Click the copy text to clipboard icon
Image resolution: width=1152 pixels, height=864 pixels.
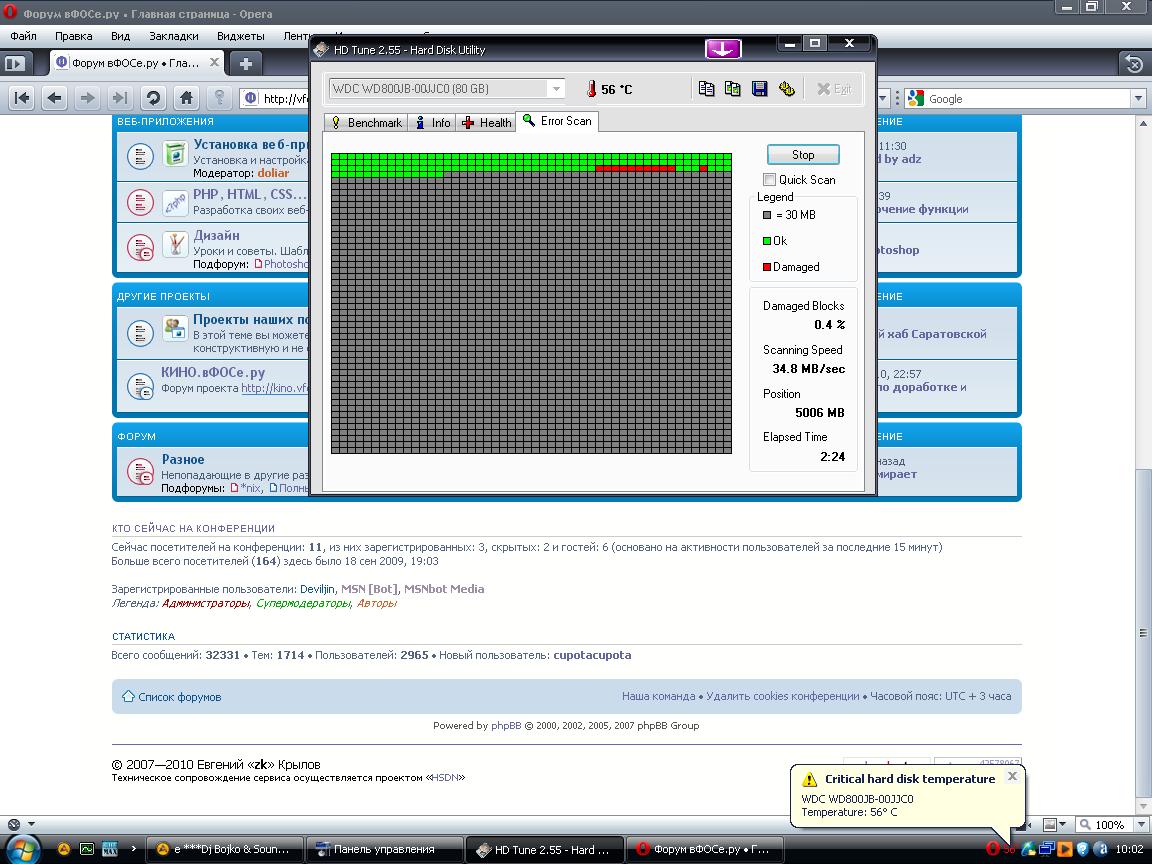706,89
